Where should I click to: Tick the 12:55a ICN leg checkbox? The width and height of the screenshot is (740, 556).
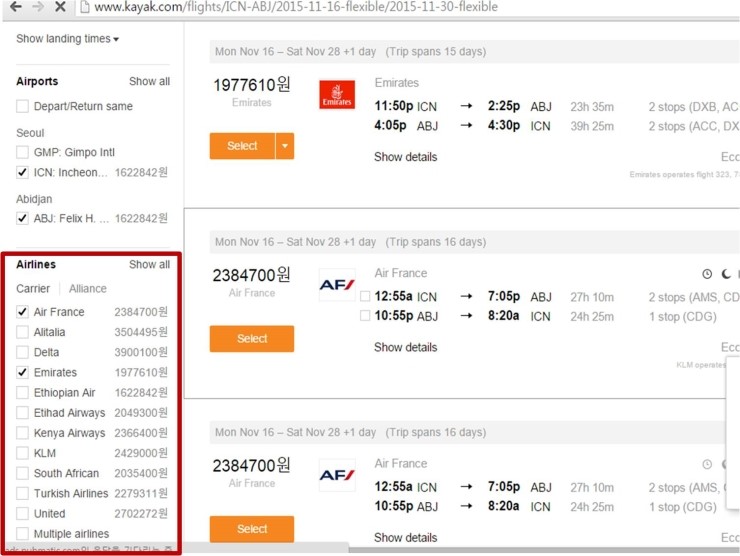pyautogui.click(x=365, y=296)
